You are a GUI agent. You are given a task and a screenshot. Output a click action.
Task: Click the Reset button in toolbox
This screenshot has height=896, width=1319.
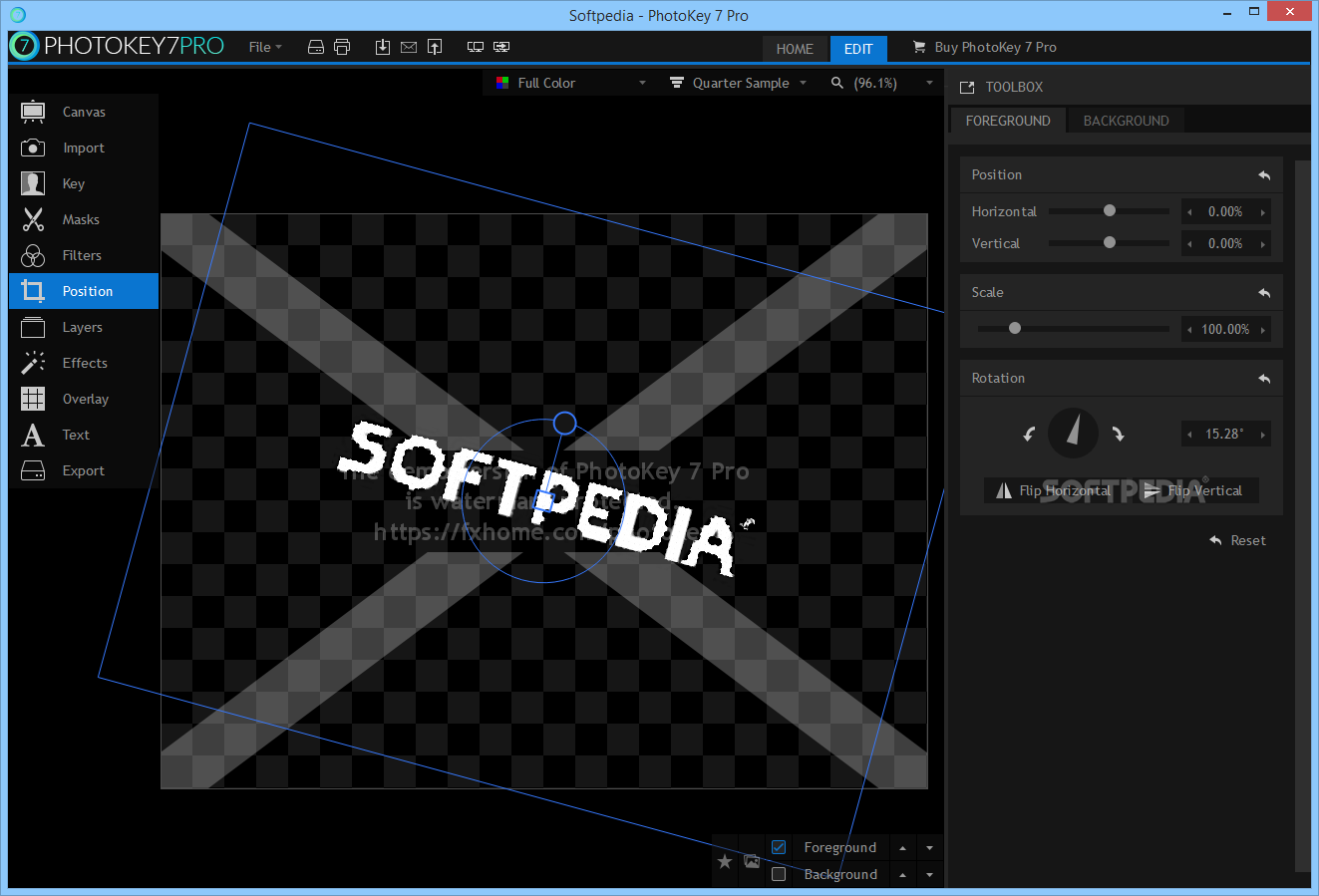pos(1237,540)
